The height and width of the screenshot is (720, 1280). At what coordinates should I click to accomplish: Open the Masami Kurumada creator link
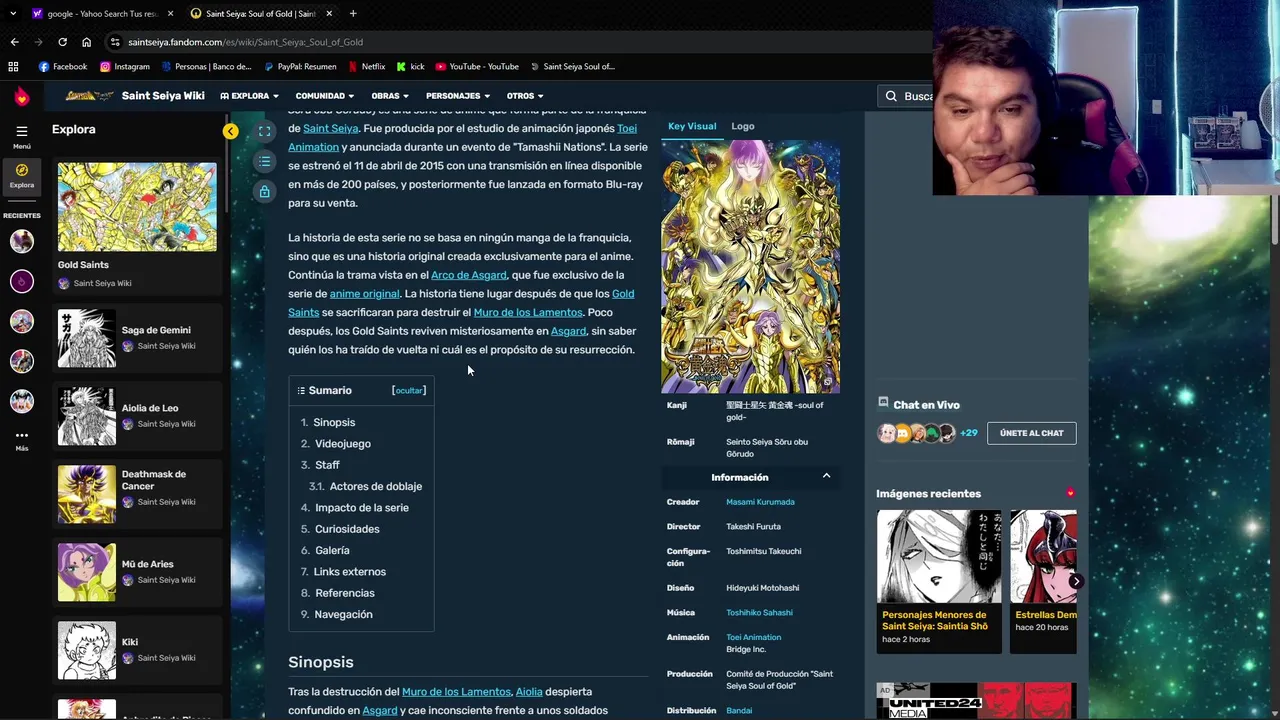point(760,502)
